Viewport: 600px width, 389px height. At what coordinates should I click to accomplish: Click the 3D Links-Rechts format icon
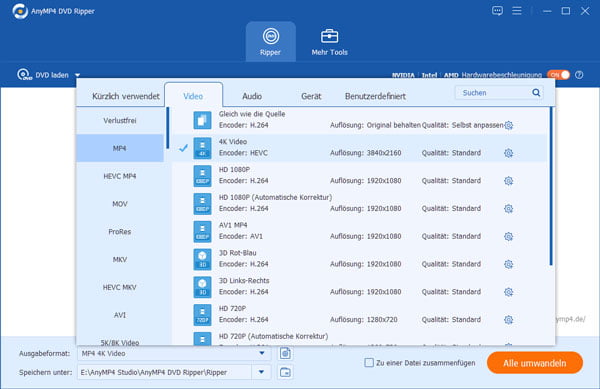pyautogui.click(x=202, y=287)
